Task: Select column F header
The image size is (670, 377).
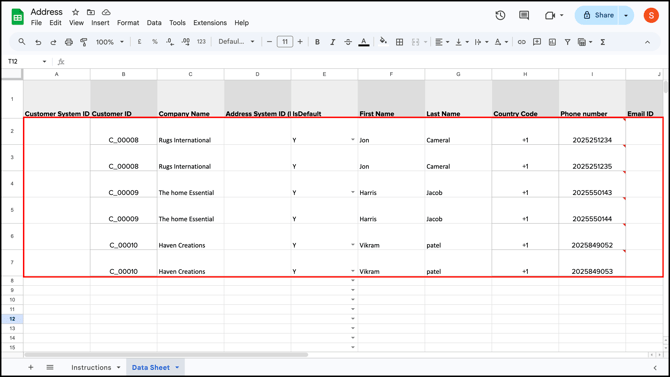Action: (x=391, y=74)
